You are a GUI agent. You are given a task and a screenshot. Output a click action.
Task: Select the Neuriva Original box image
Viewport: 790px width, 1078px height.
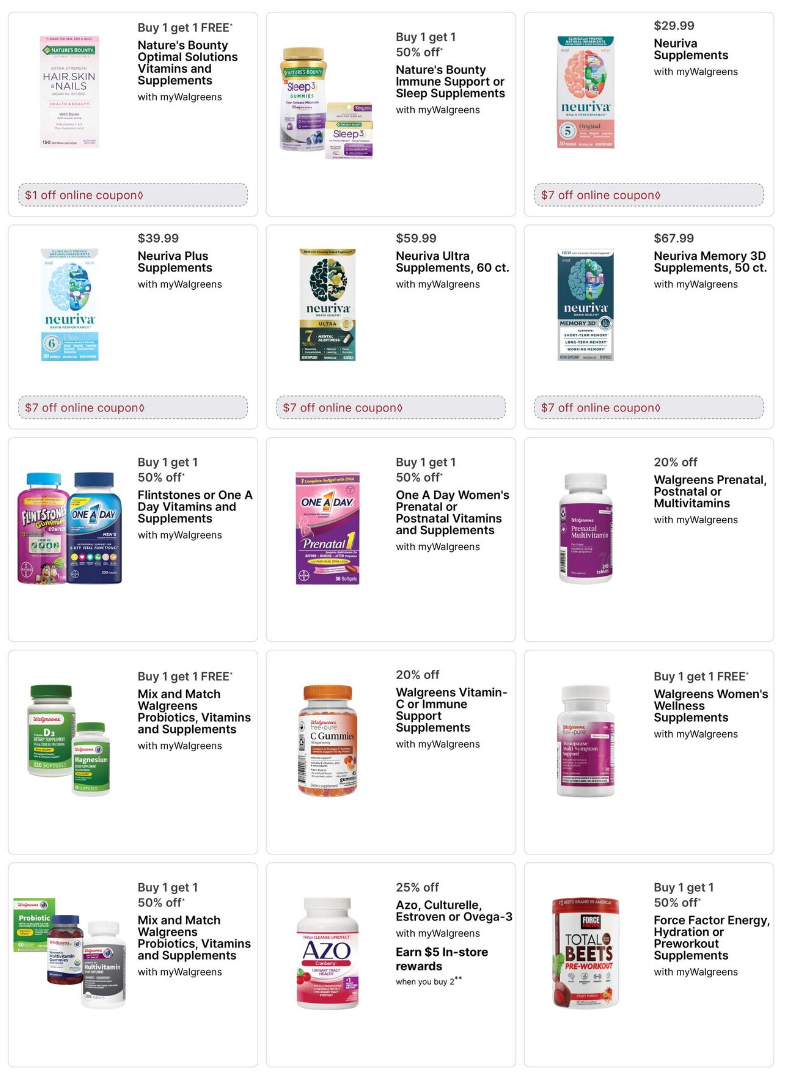coord(586,92)
